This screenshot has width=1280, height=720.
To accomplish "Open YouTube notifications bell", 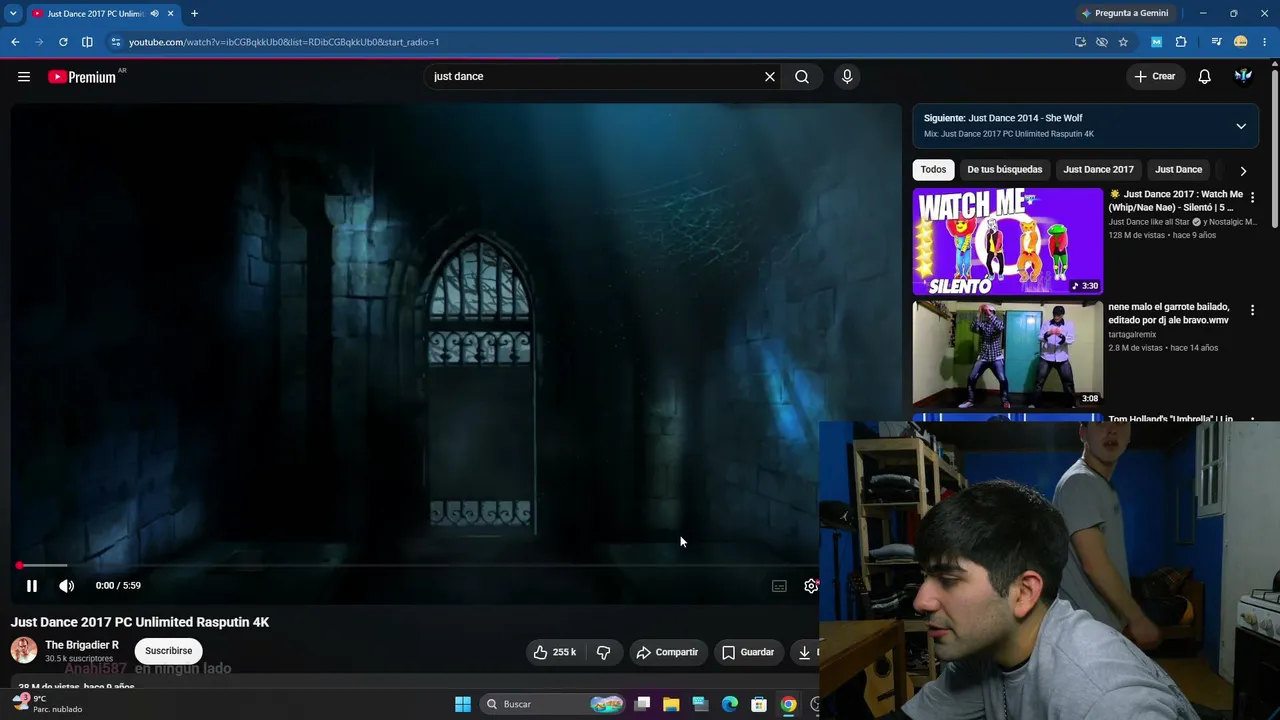I will tap(1205, 77).
